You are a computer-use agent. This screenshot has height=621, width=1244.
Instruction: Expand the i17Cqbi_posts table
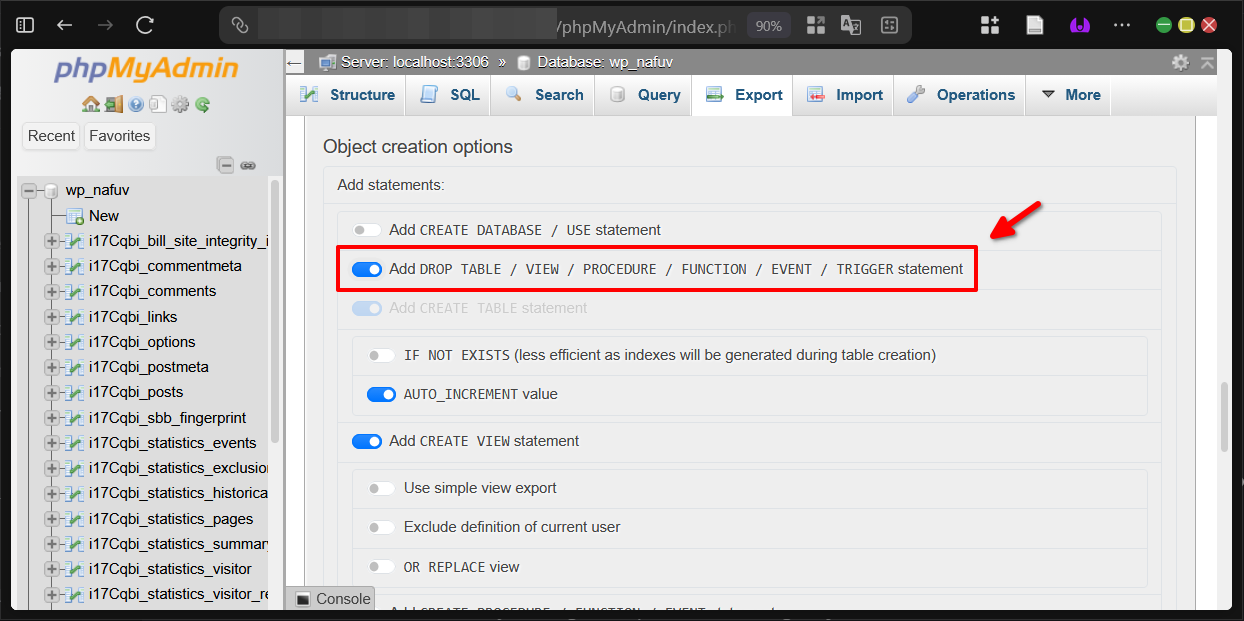(x=50, y=392)
